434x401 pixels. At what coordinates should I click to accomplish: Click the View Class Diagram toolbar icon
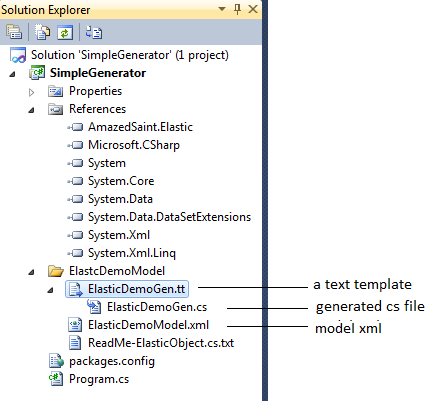94,32
